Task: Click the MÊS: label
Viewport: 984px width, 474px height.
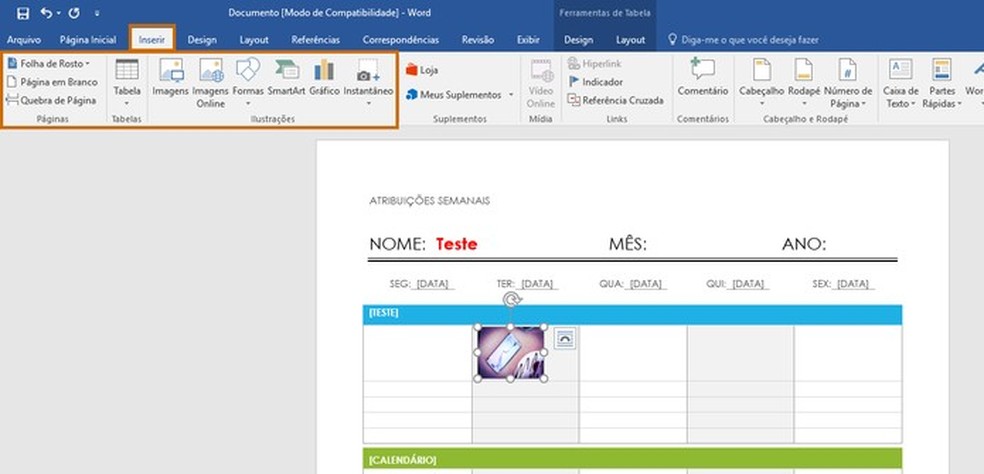Action: click(x=628, y=244)
